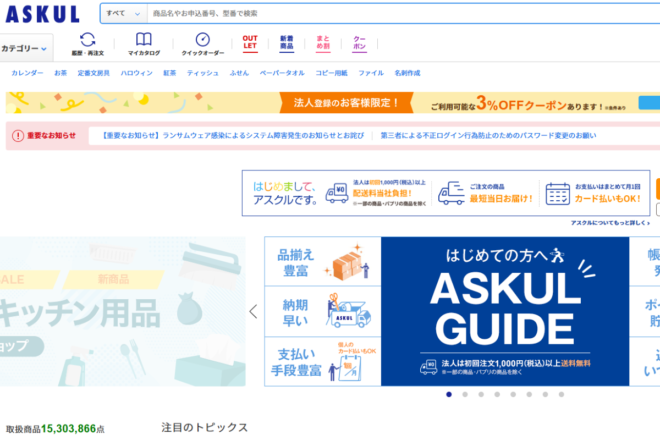Open the クーポン coupon icon
The image size is (660, 440).
pyautogui.click(x=359, y=44)
